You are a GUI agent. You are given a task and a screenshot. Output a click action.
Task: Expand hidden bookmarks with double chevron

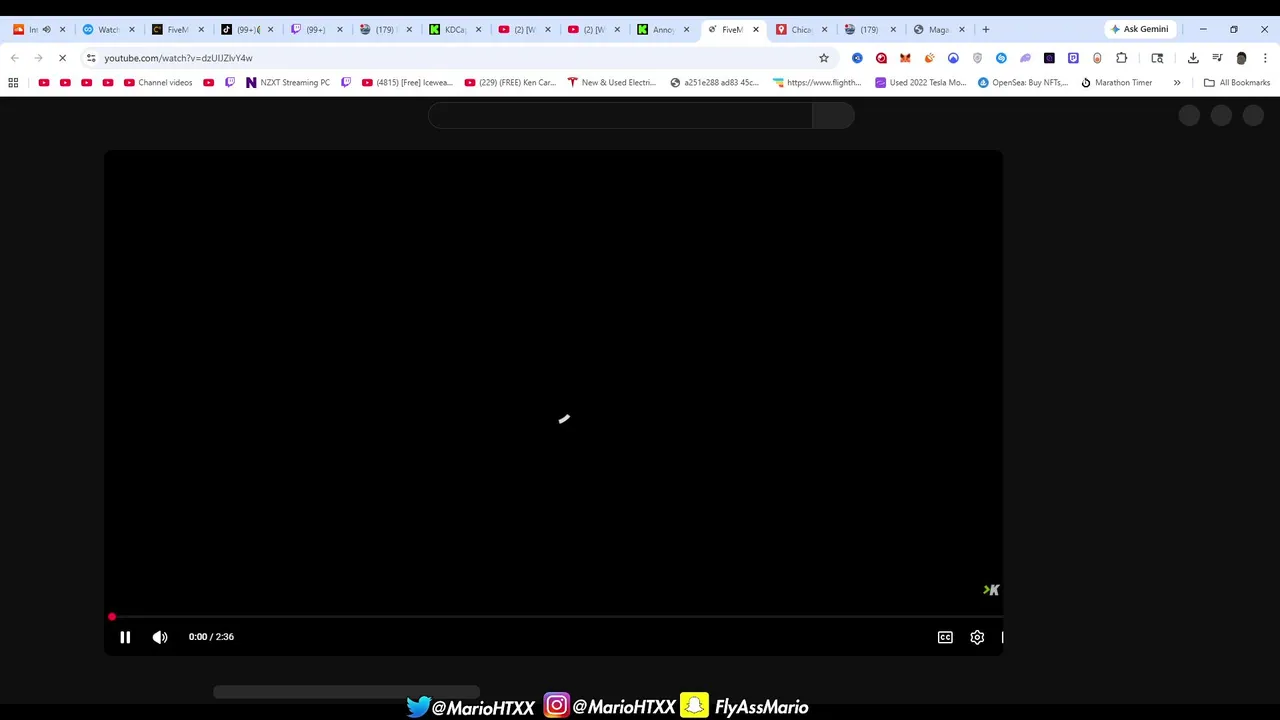pos(1177,83)
